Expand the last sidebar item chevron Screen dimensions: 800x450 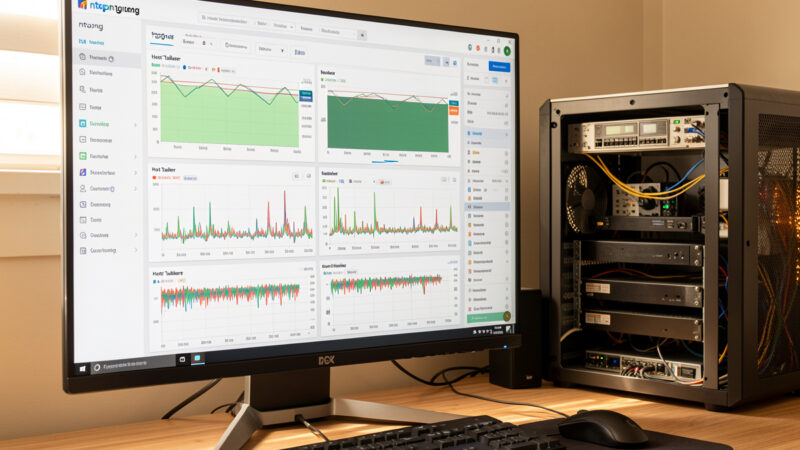click(136, 250)
